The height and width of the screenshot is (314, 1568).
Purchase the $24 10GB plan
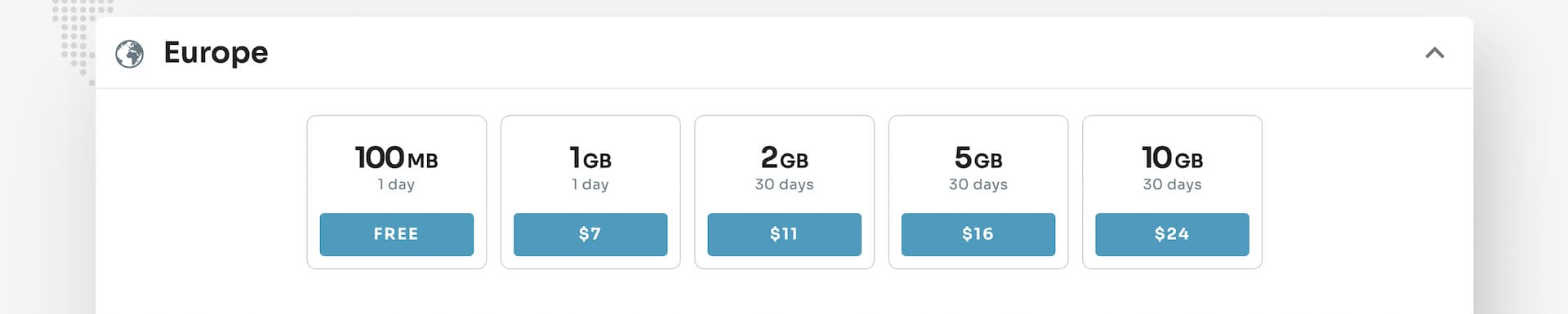point(1172,234)
